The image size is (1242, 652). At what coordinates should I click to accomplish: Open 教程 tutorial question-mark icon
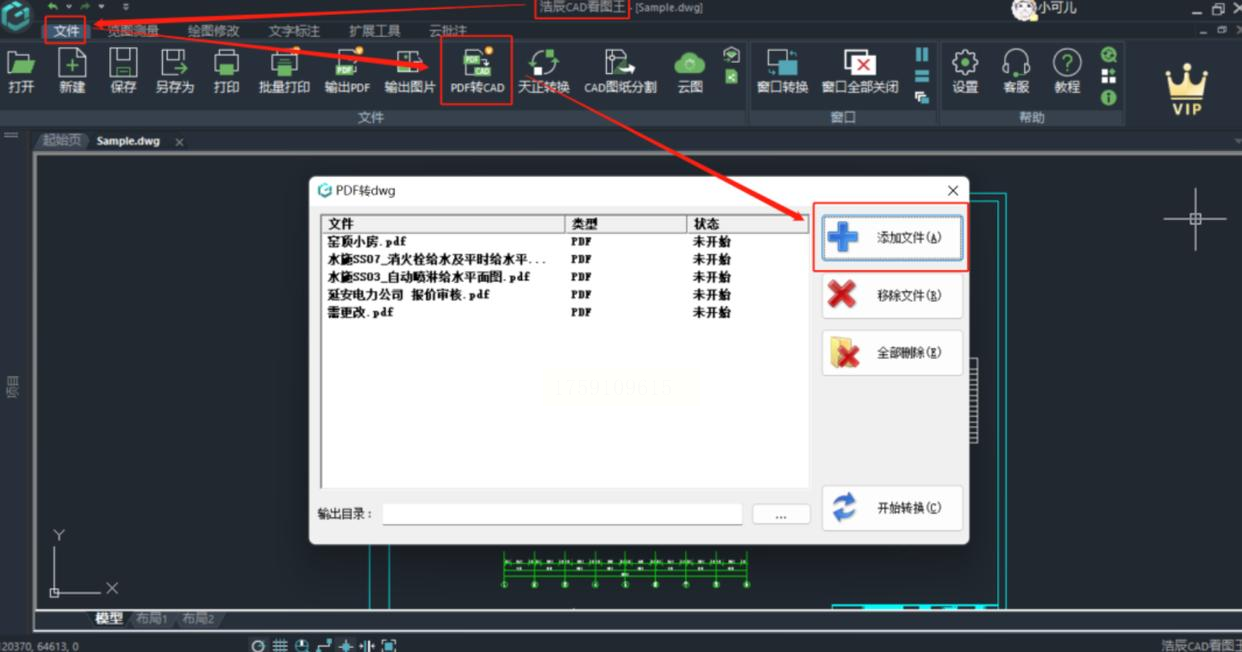pyautogui.click(x=1067, y=63)
